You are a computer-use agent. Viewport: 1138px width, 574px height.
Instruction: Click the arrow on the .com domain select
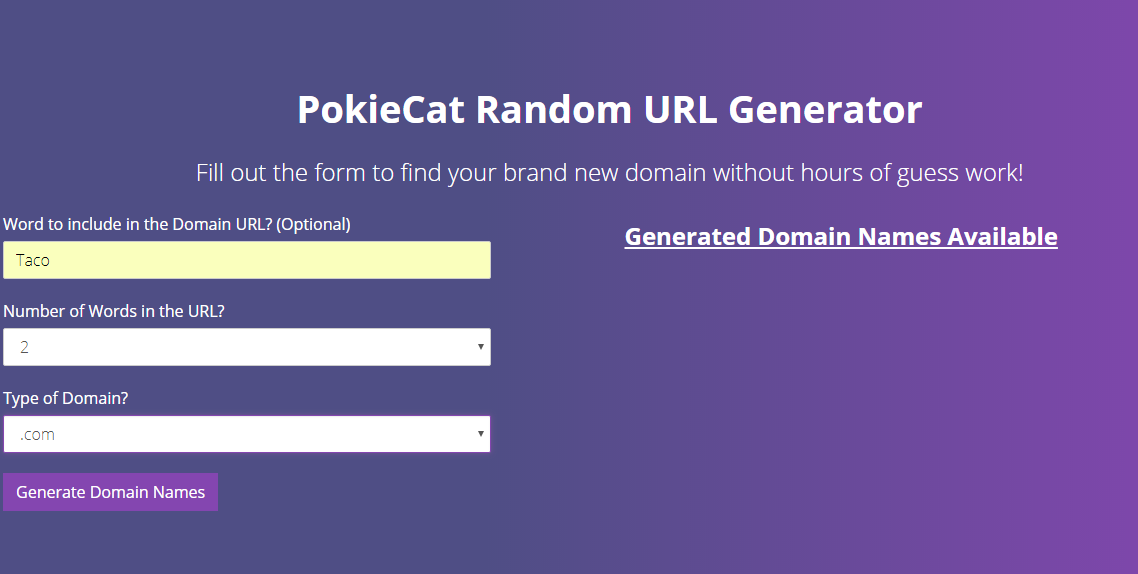[x=481, y=434]
